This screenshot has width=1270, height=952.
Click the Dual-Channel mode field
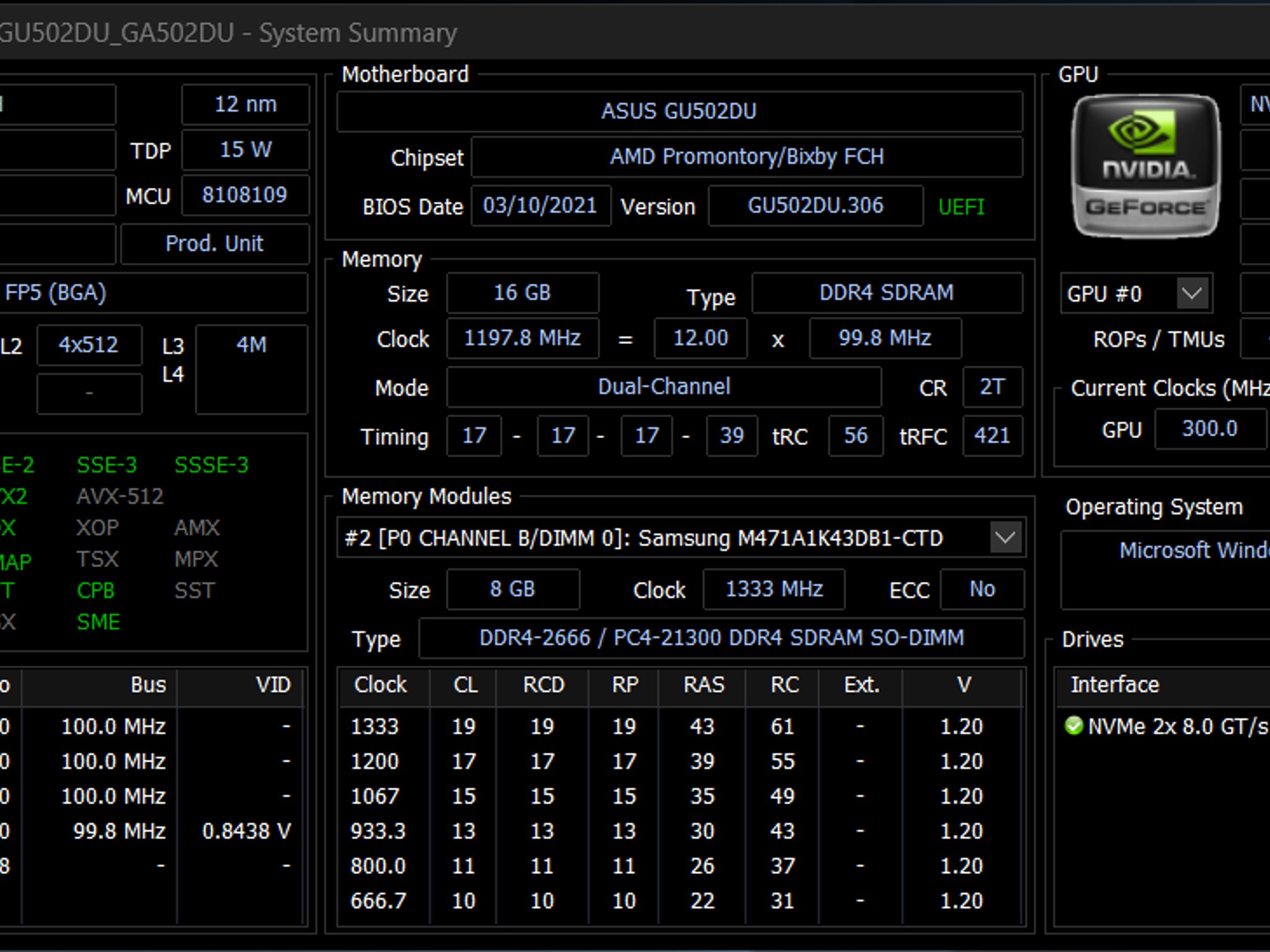(x=664, y=387)
